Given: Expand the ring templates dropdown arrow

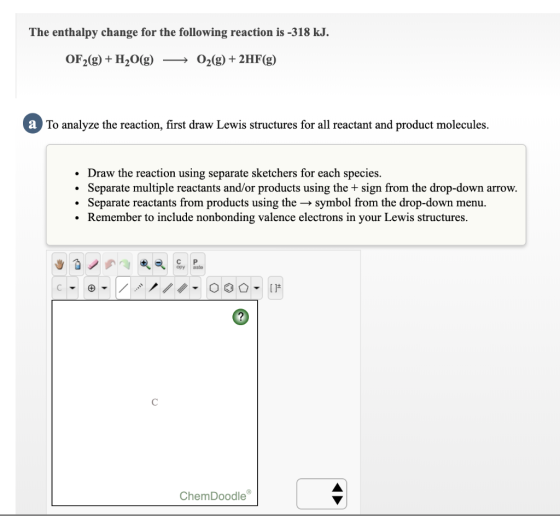Looking at the screenshot, I should 256,288.
